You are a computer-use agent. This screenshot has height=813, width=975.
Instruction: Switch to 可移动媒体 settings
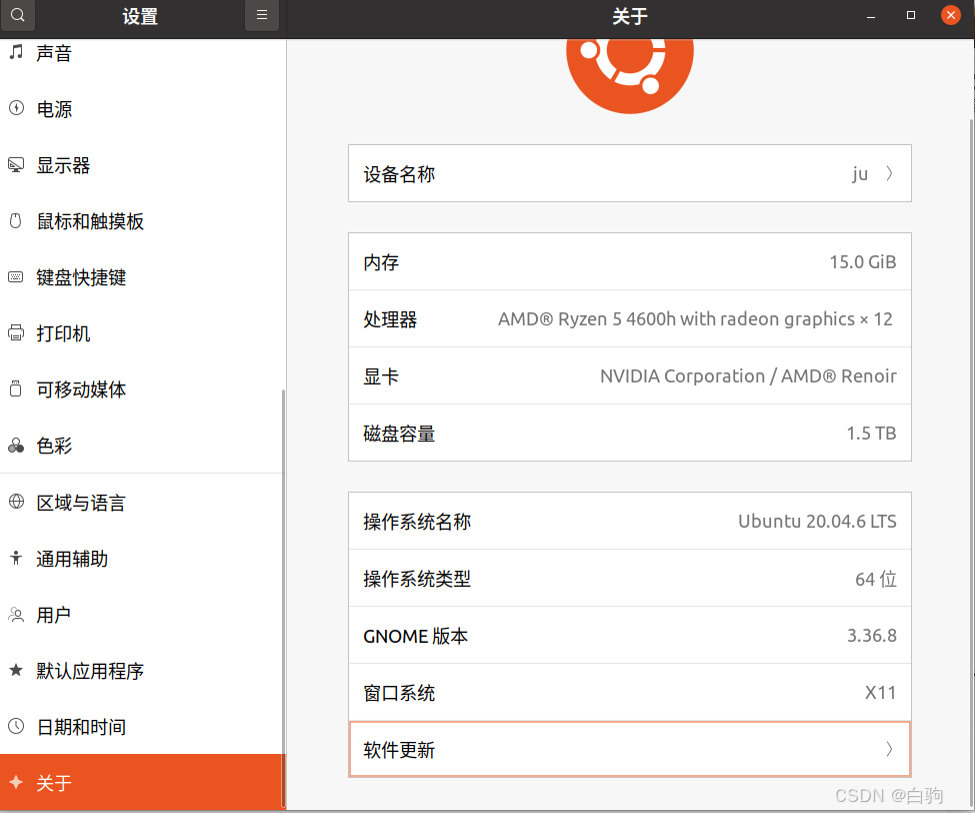[x=142, y=389]
